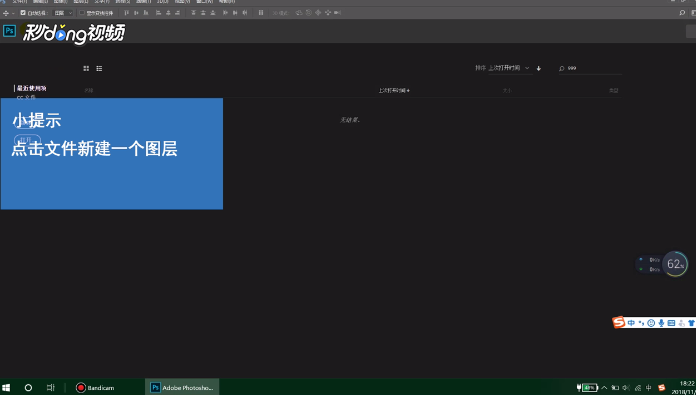Toggle Show Transform Controls checkbox
The height and width of the screenshot is (395, 696).
[82, 13]
